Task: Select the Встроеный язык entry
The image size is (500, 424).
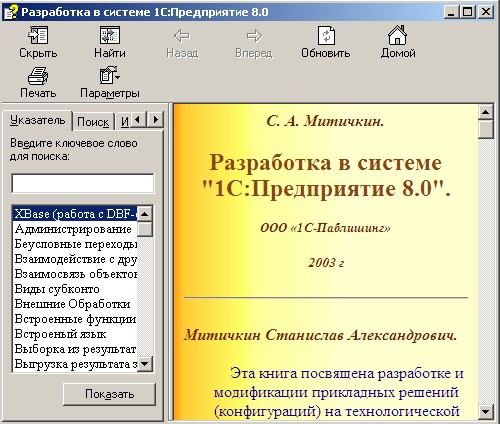Action: [x=75, y=334]
